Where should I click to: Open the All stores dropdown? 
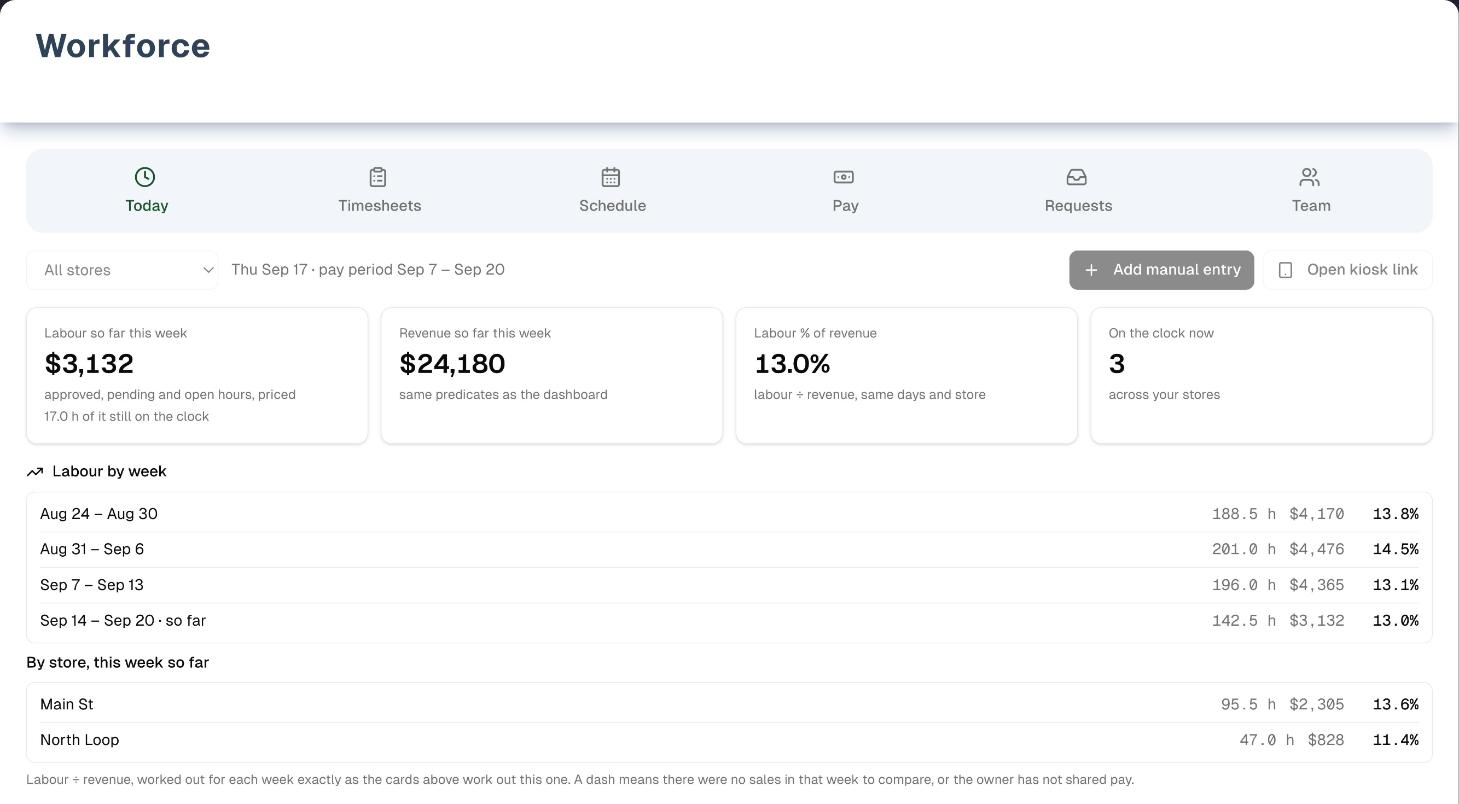(x=122, y=270)
